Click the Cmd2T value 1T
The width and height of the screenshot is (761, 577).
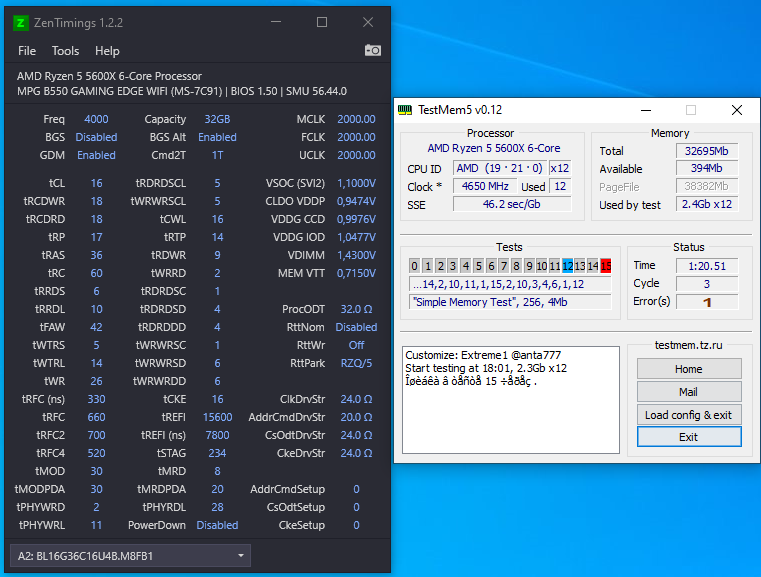[x=217, y=155]
